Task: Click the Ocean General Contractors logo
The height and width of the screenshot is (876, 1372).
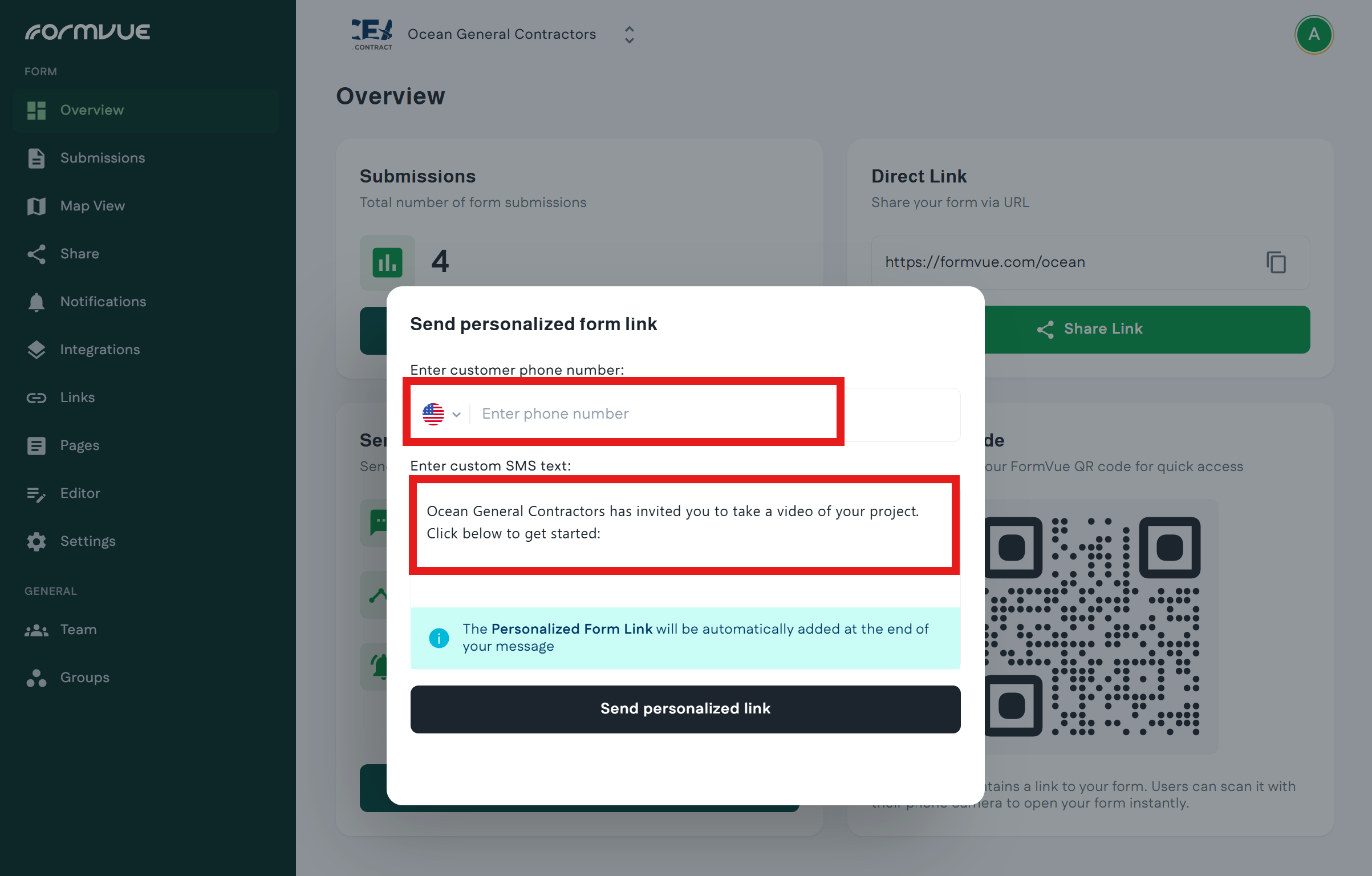Action: tap(372, 35)
